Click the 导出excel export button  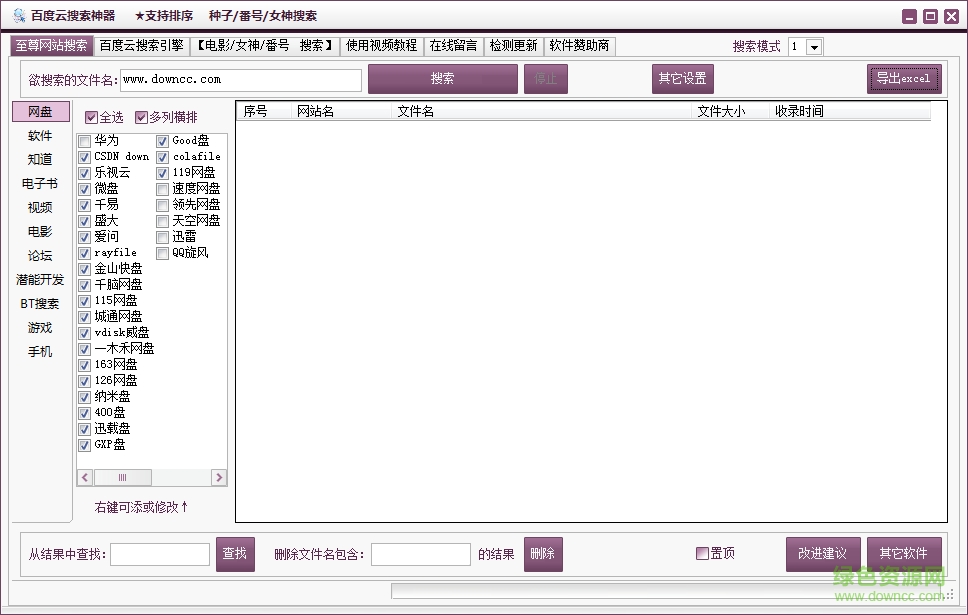coord(904,79)
